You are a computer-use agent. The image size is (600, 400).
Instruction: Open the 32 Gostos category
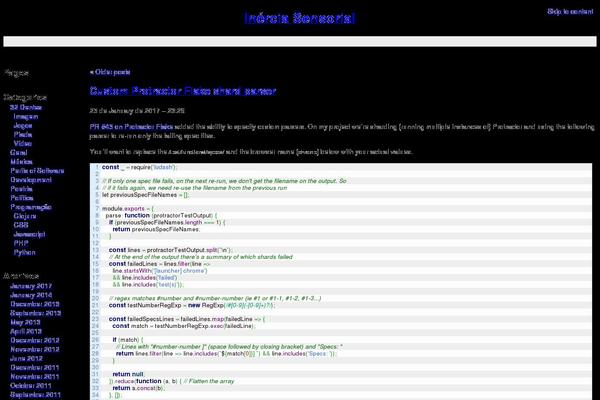pos(26,107)
